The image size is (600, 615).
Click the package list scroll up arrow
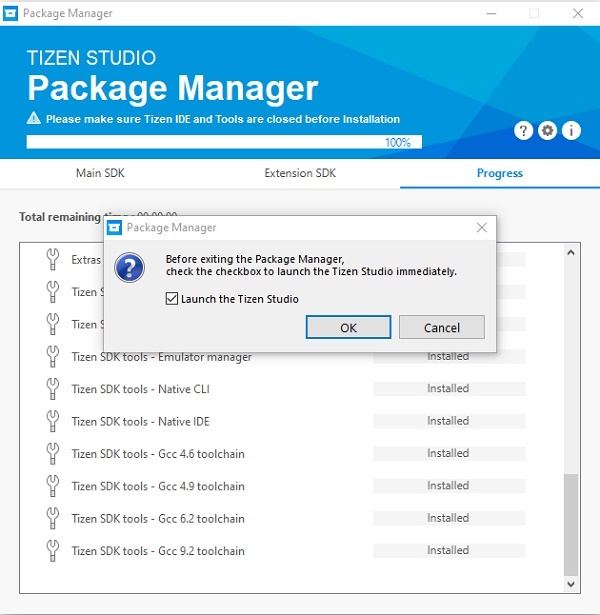[x=571, y=253]
